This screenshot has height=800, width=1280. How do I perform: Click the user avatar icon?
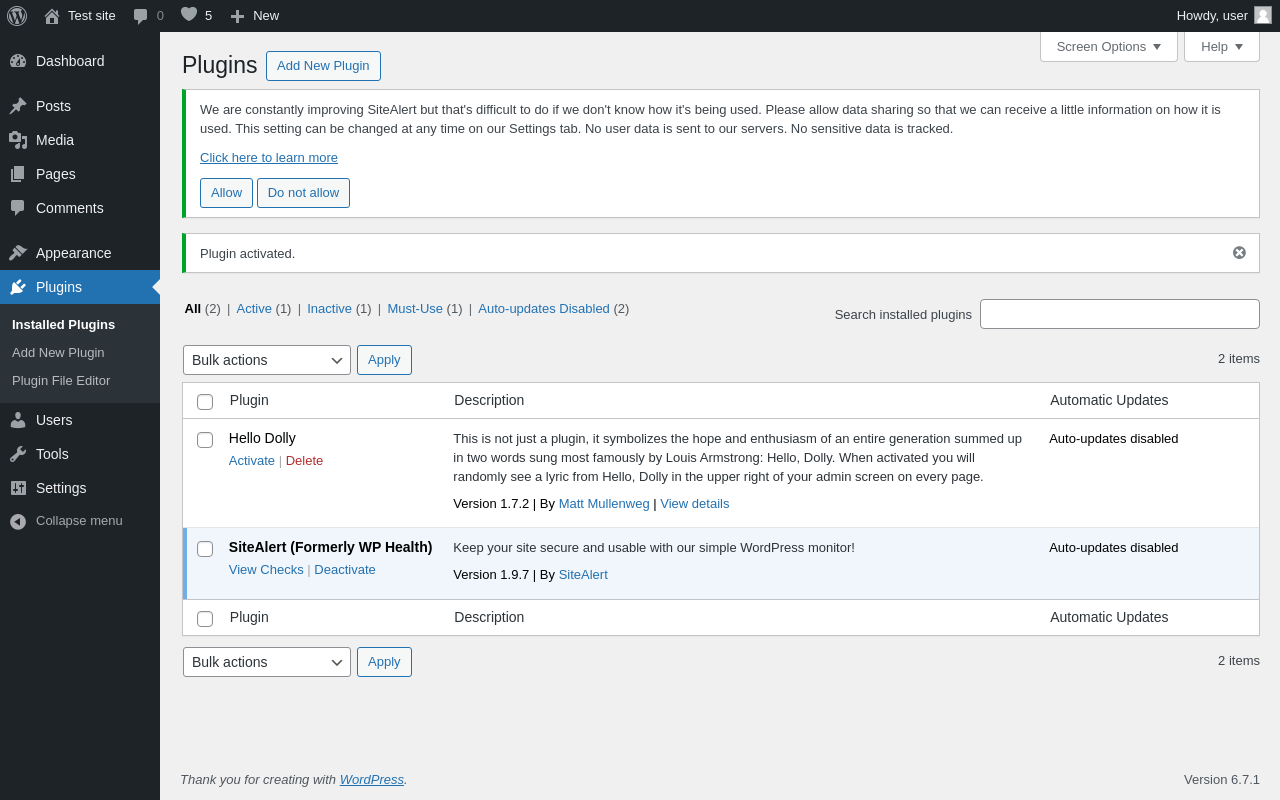click(x=1263, y=15)
